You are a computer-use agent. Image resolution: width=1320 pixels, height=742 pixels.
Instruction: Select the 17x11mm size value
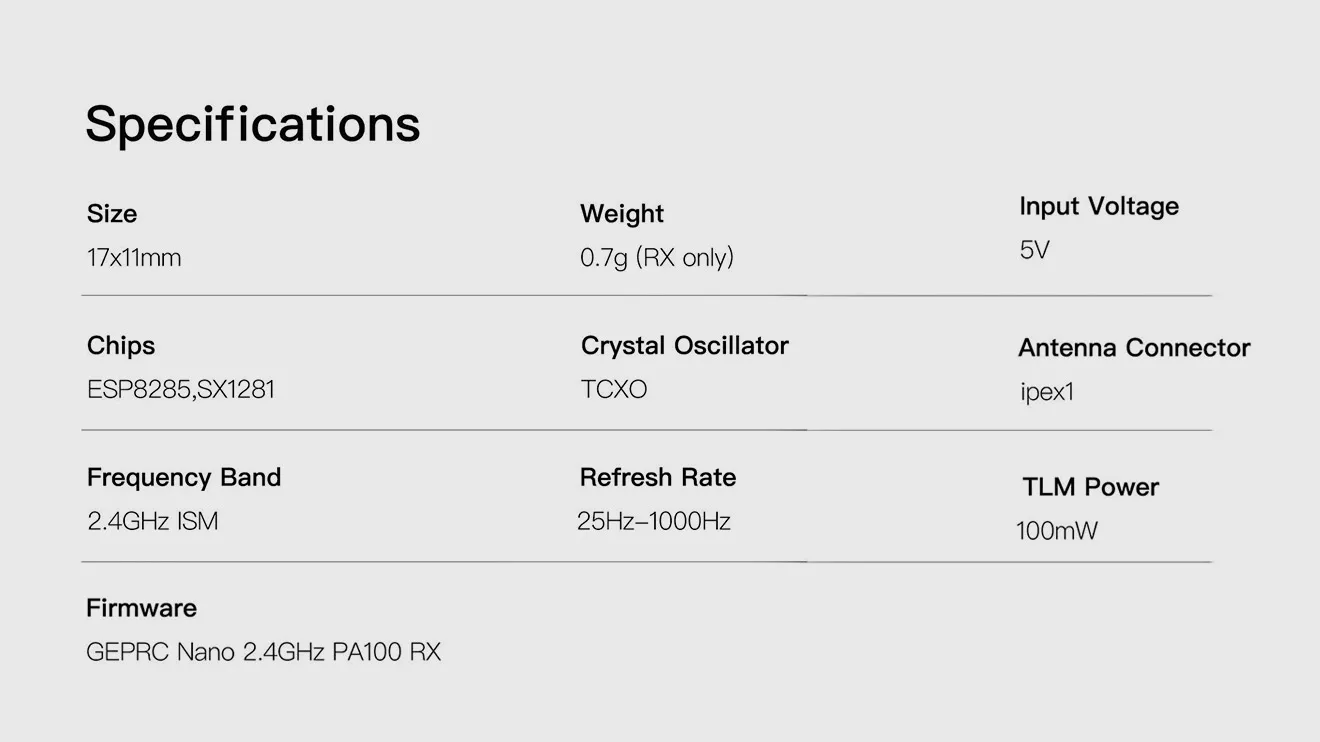[134, 258]
